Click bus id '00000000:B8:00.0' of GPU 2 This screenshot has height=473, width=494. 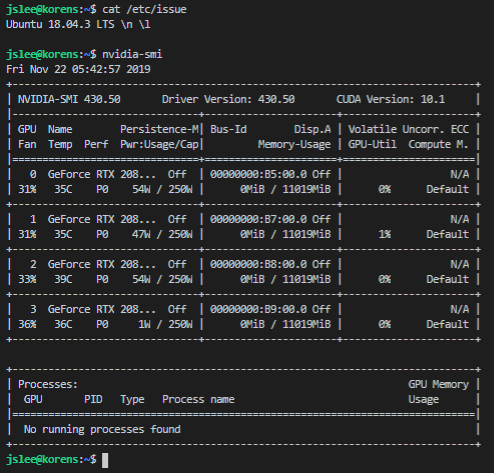[258, 264]
